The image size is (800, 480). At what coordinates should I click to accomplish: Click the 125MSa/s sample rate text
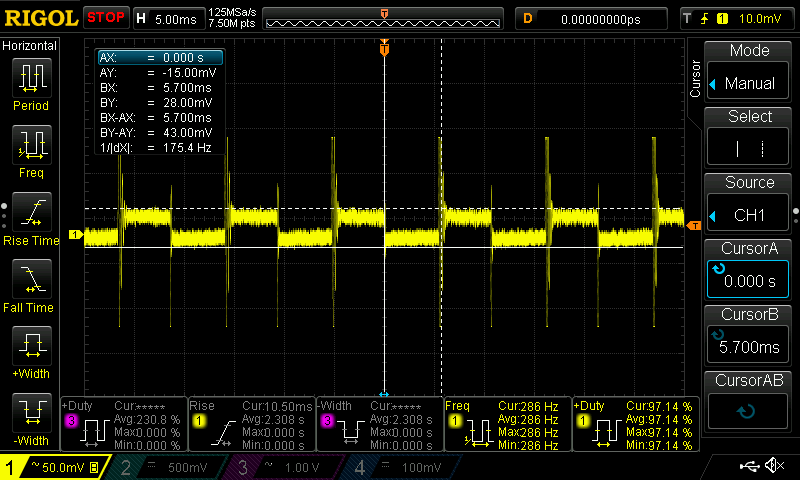pos(232,12)
